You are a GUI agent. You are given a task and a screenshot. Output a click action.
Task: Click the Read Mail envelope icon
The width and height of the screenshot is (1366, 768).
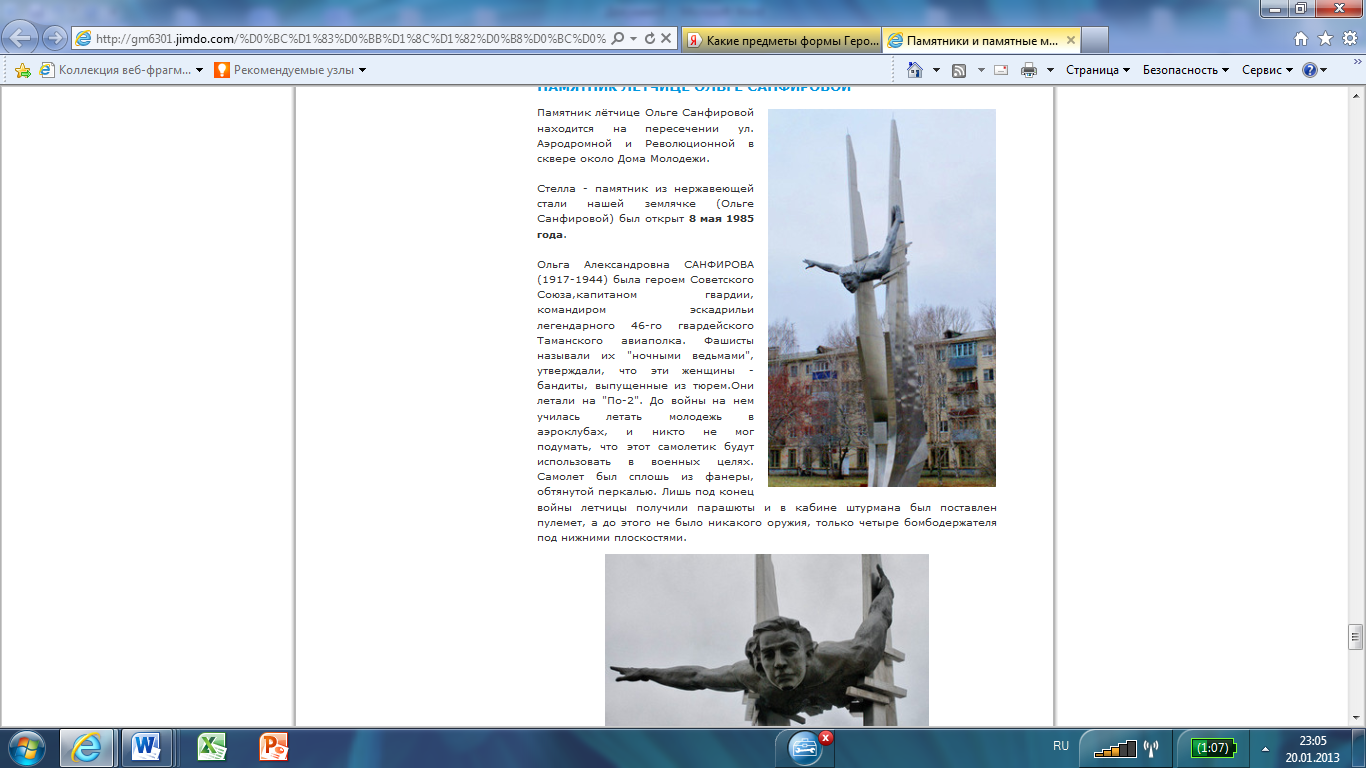(x=1001, y=70)
